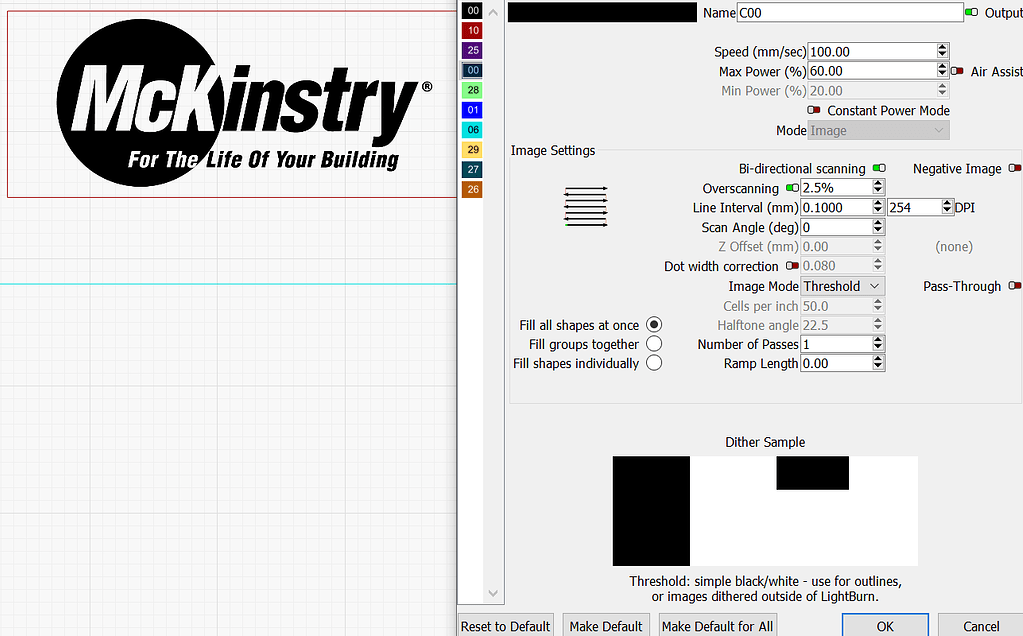Select layer color 26 in the palette
Image resolution: width=1023 pixels, height=636 pixels.
[471, 188]
